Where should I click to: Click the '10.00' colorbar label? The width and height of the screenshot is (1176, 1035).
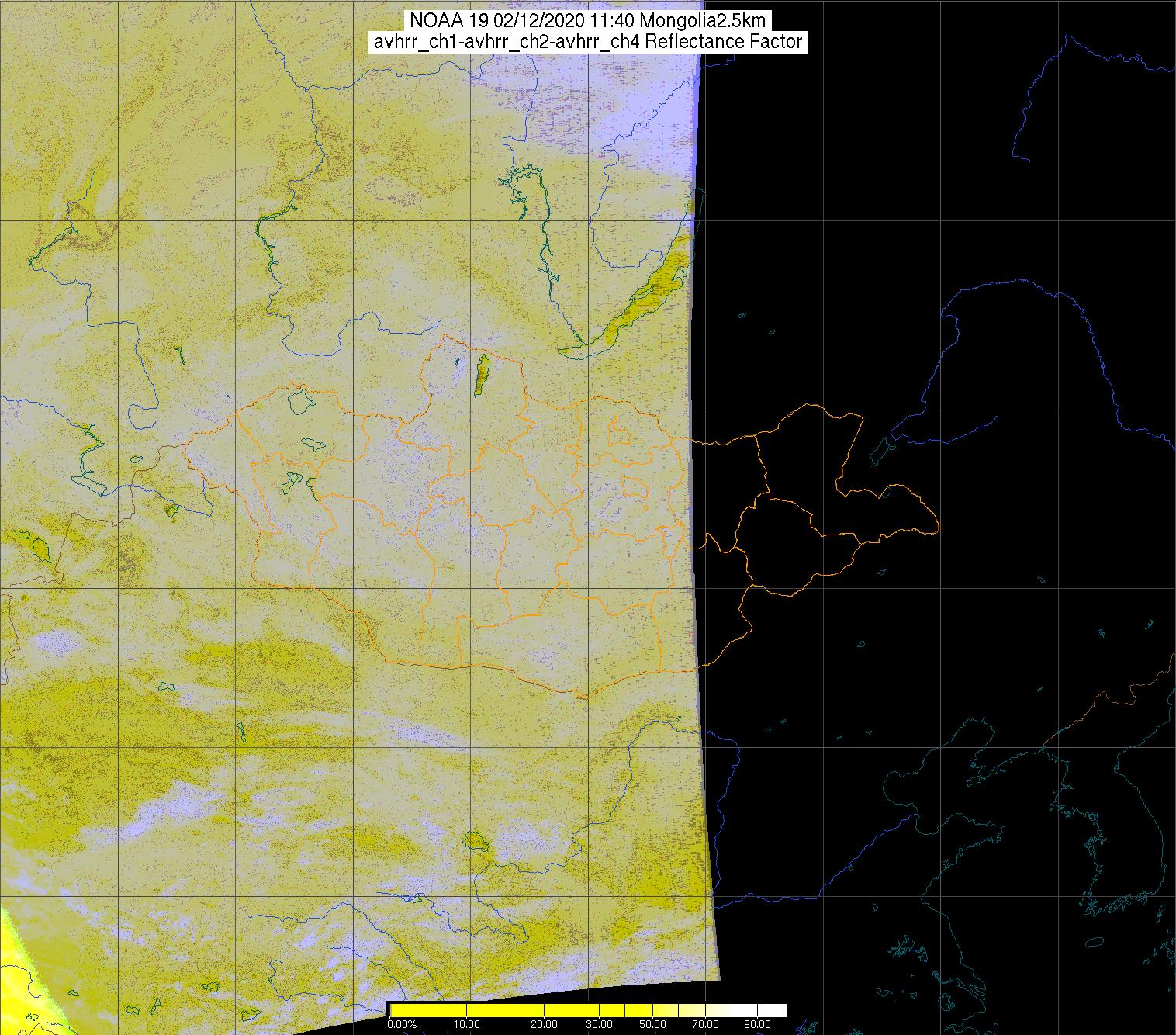466,1024
